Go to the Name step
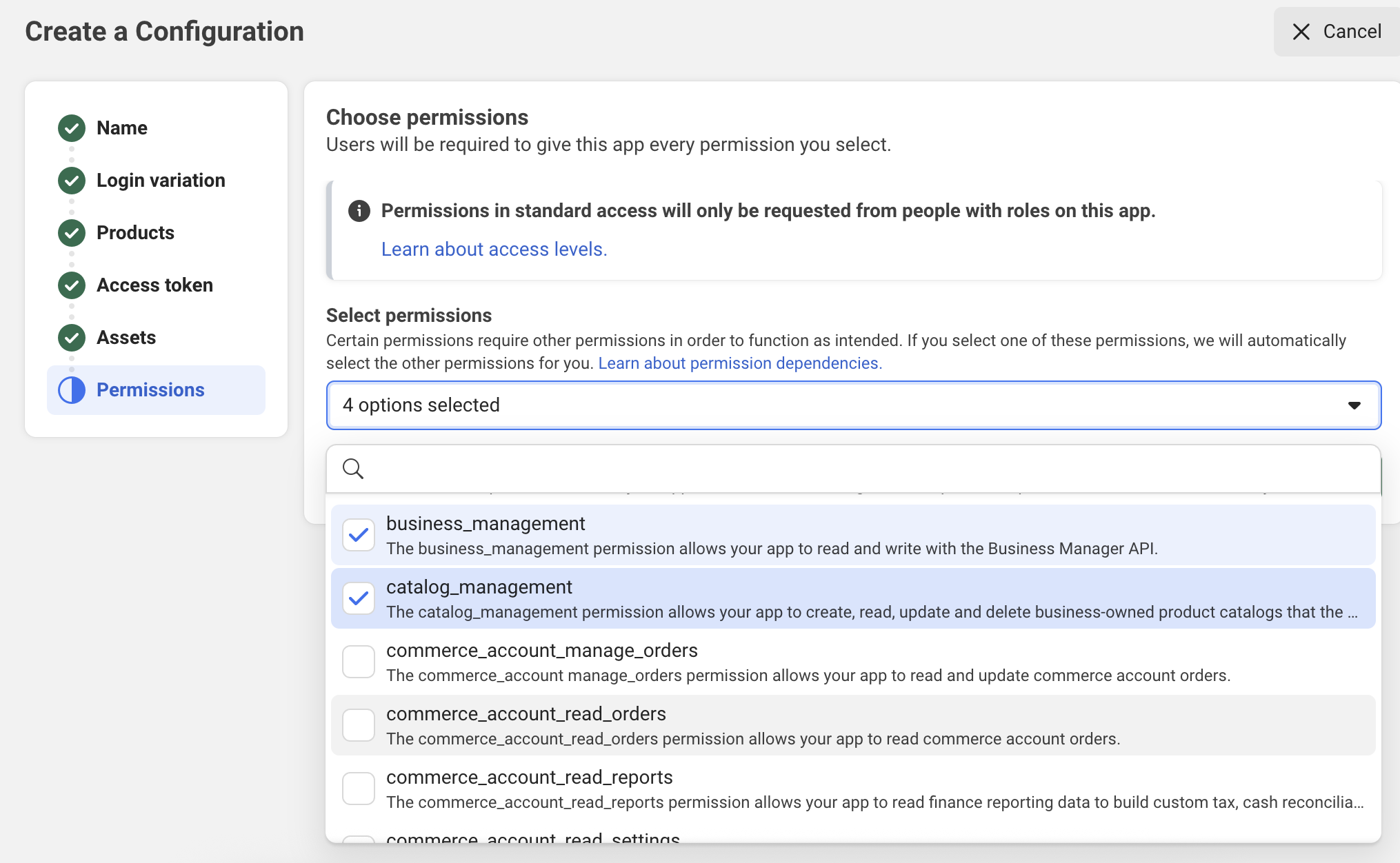The height and width of the screenshot is (863, 1400). (x=122, y=128)
